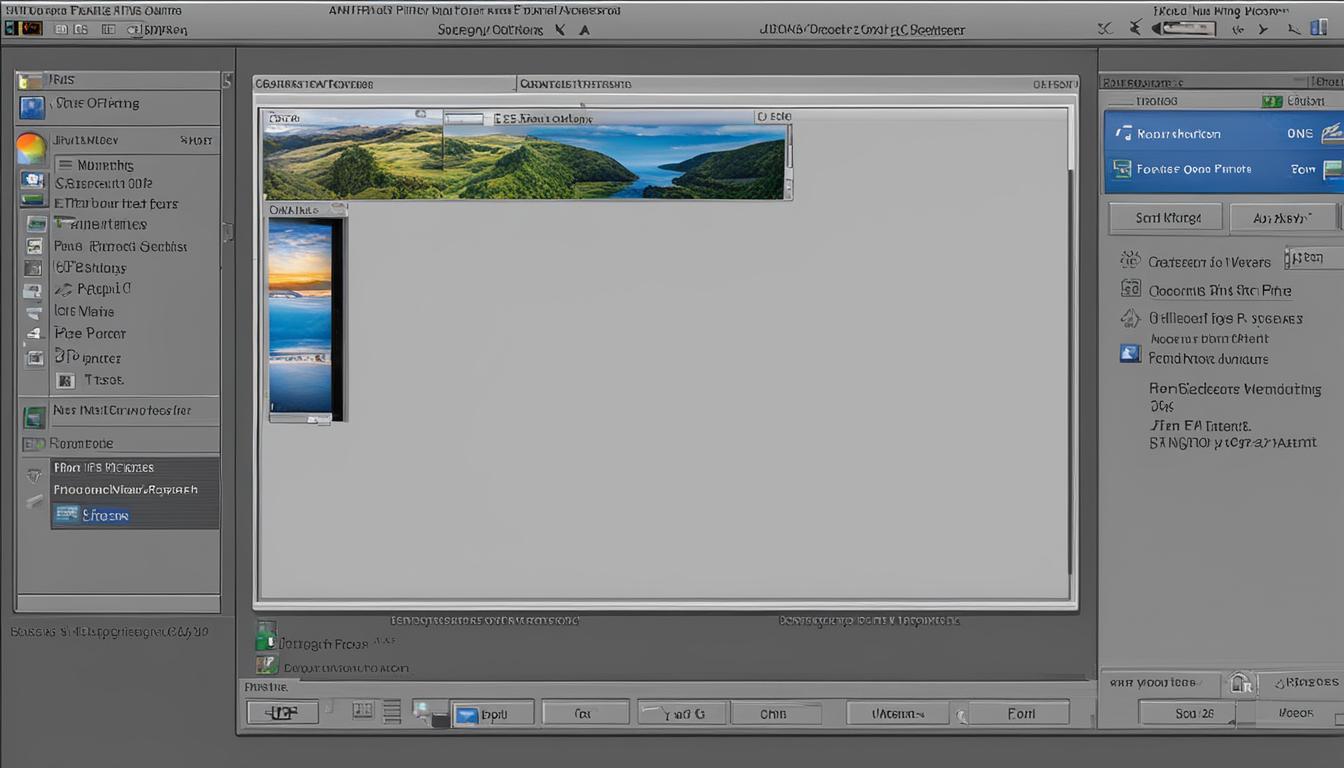Click the "UAoenn" button
The height and width of the screenshot is (768, 1344).
pos(897,714)
